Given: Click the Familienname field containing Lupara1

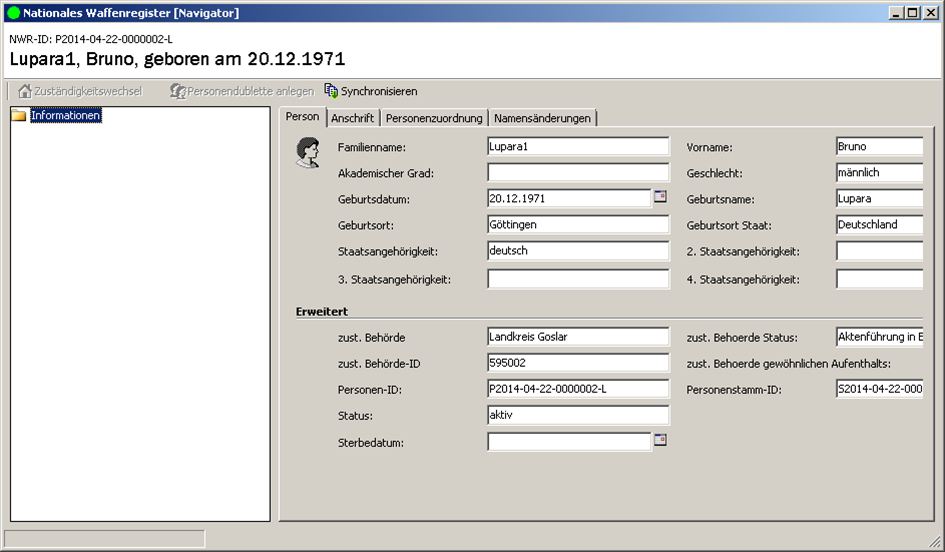Looking at the screenshot, I should [577, 147].
